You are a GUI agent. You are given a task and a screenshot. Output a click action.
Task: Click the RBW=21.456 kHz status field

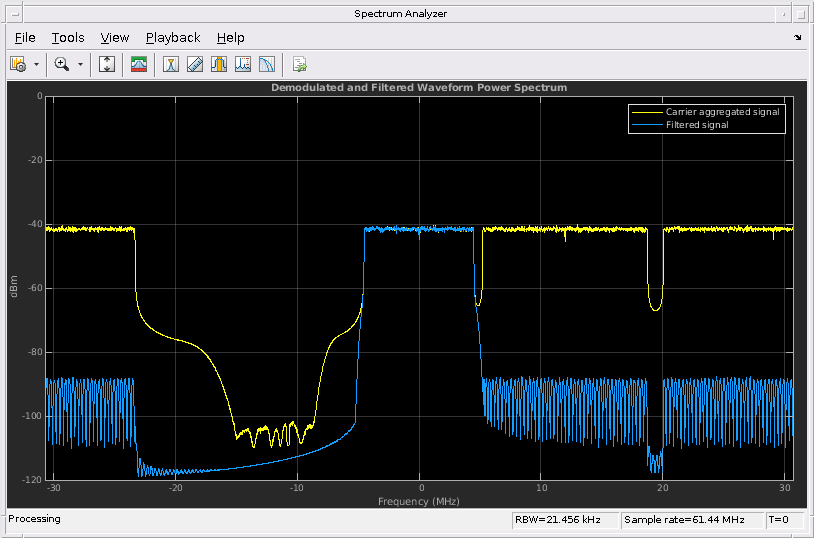563,520
